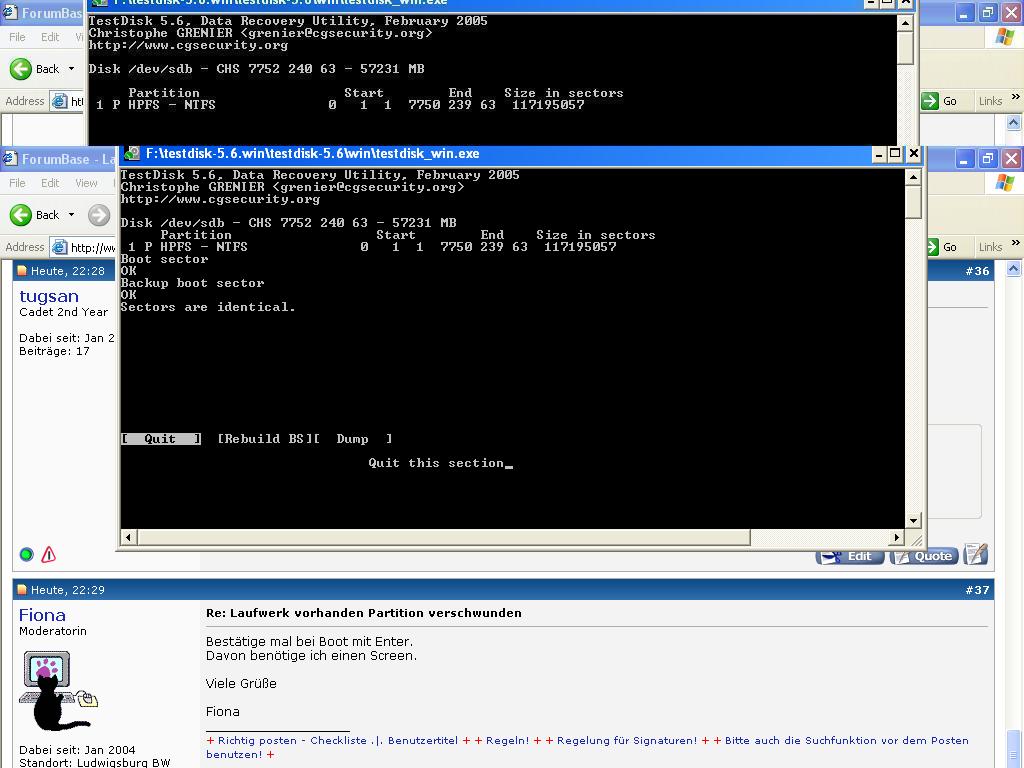
Task: Minimize the front TestDisk console window
Action: click(879, 153)
